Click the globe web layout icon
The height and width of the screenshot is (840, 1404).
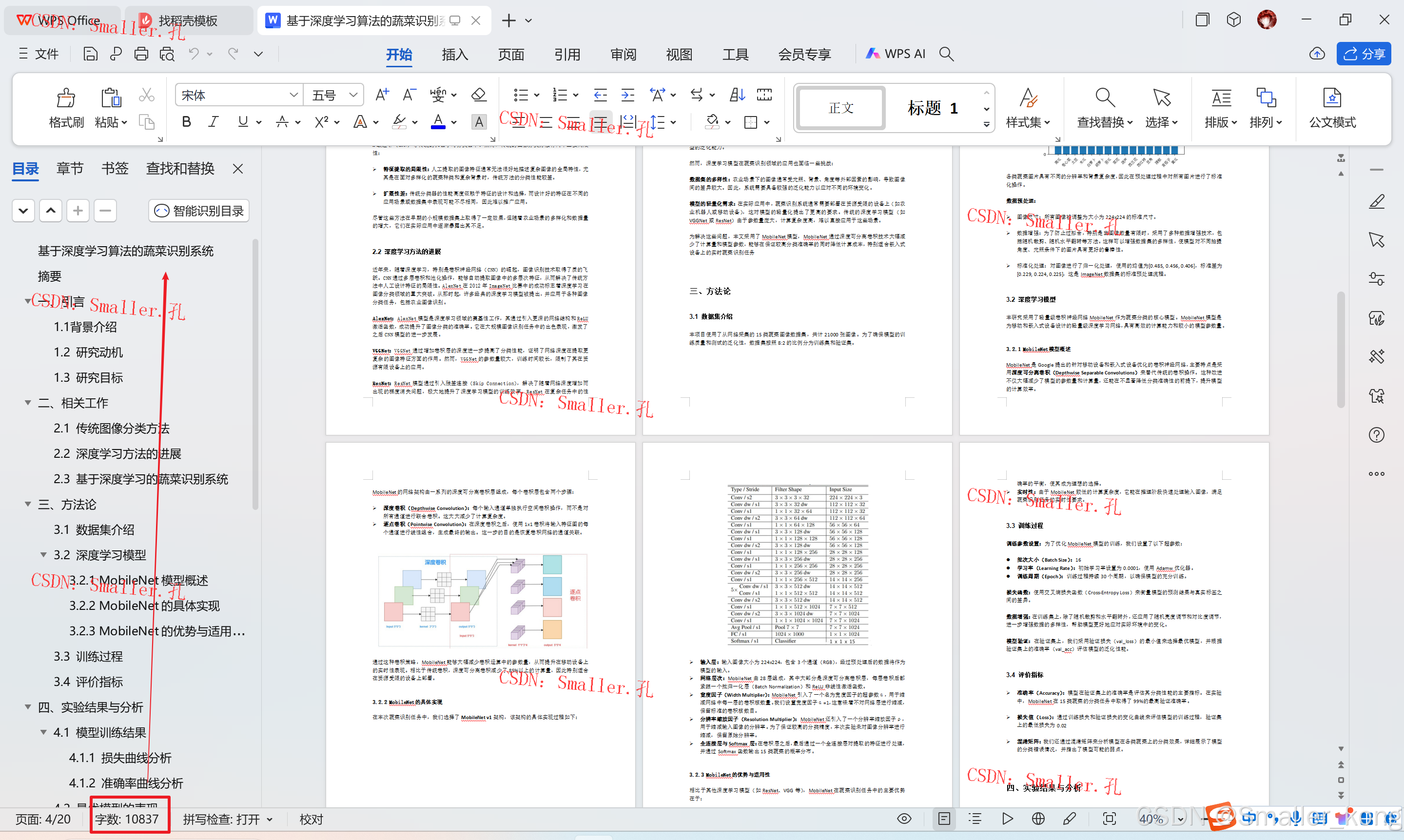click(x=1038, y=819)
